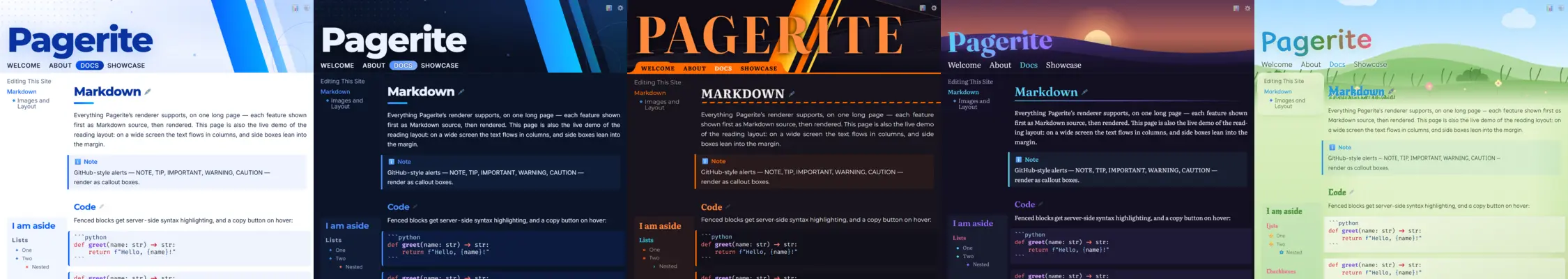Viewport: 1568px width, 279px height.
Task: Open Images and Layout link, sunset panel
Action: 974,103
